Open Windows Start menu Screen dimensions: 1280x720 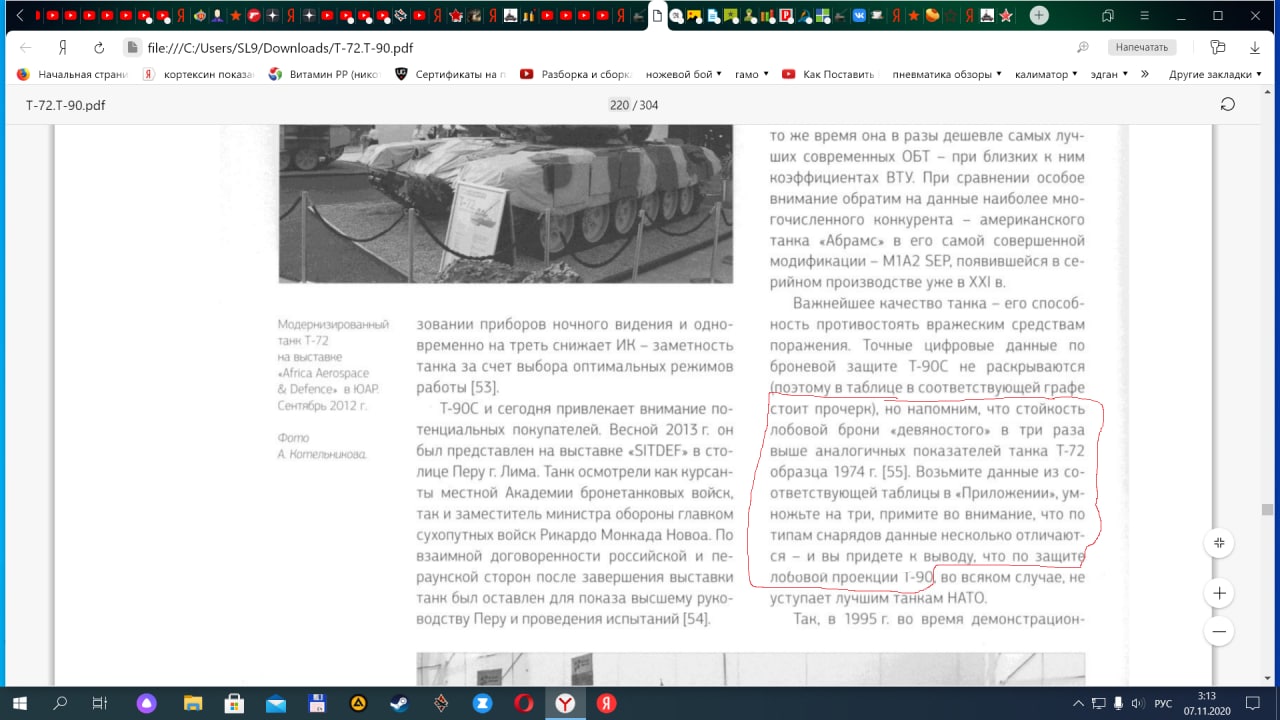[x=20, y=703]
